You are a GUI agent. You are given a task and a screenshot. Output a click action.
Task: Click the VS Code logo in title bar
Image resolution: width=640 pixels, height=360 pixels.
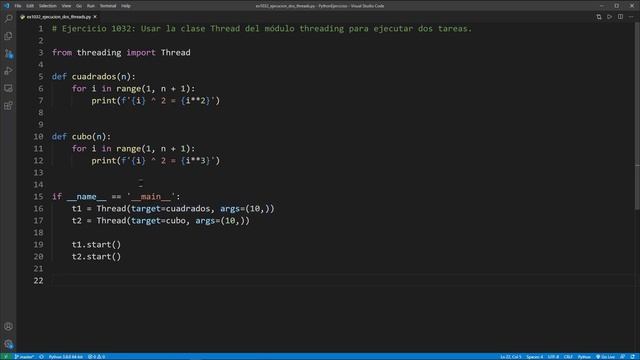click(6, 6)
